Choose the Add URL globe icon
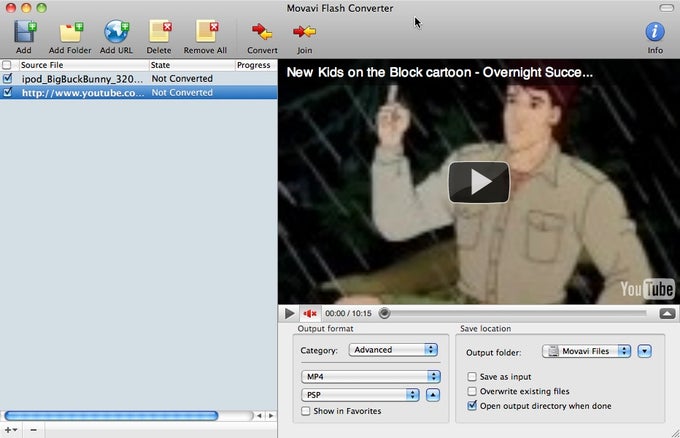 pyautogui.click(x=116, y=32)
